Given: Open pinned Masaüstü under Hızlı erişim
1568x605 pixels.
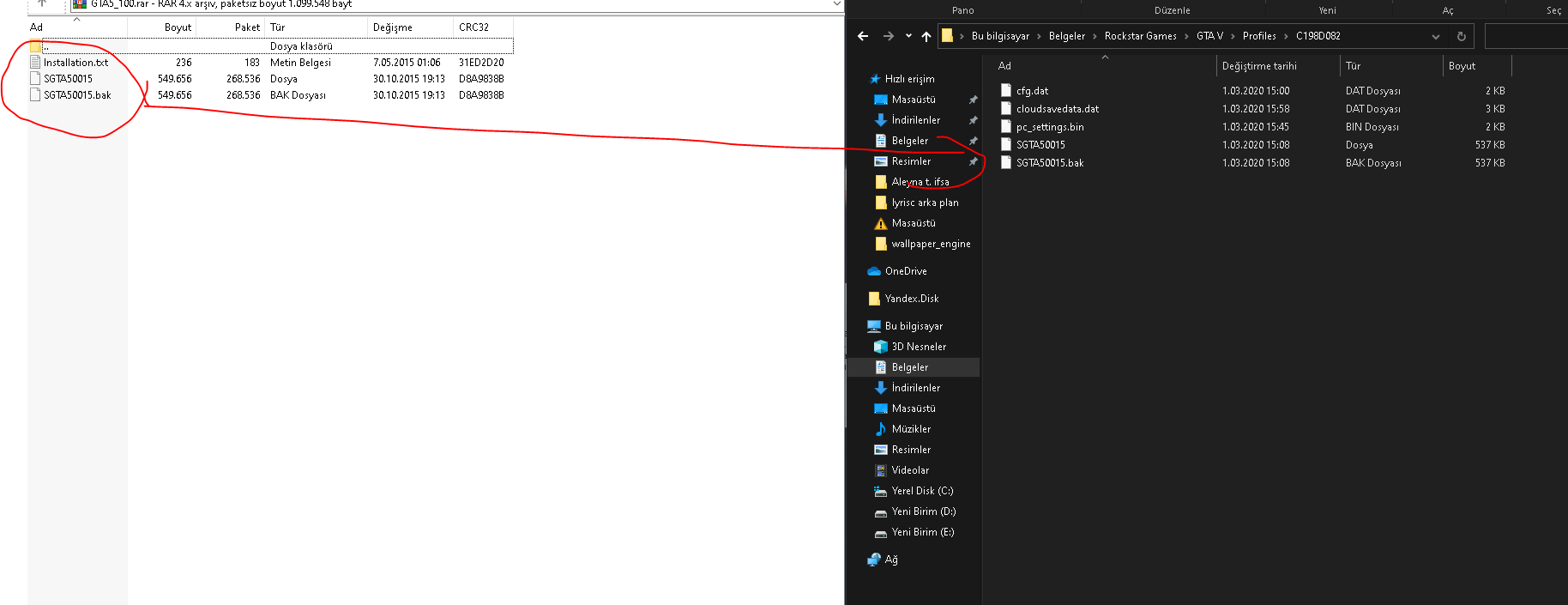Looking at the screenshot, I should click(914, 100).
